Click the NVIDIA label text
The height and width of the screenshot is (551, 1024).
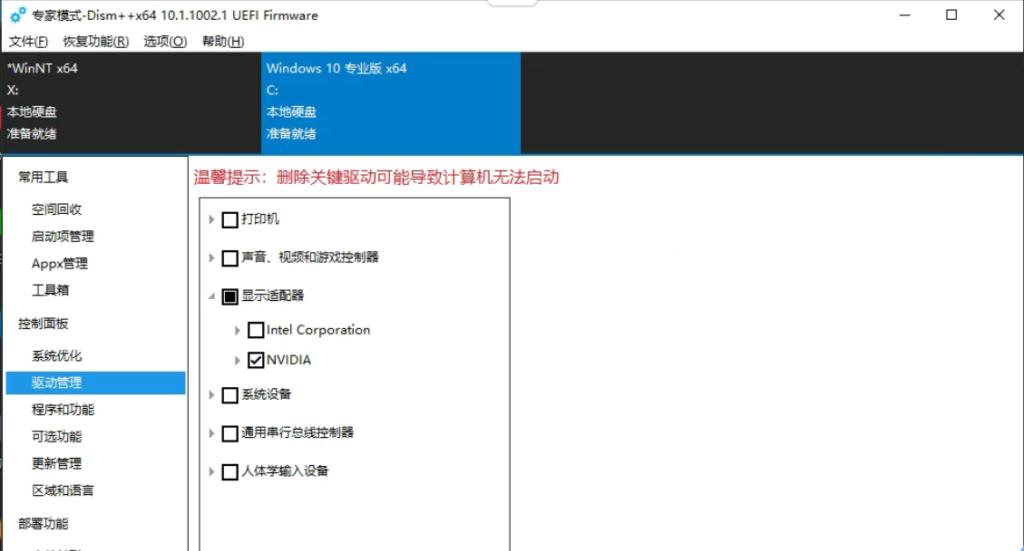click(289, 360)
